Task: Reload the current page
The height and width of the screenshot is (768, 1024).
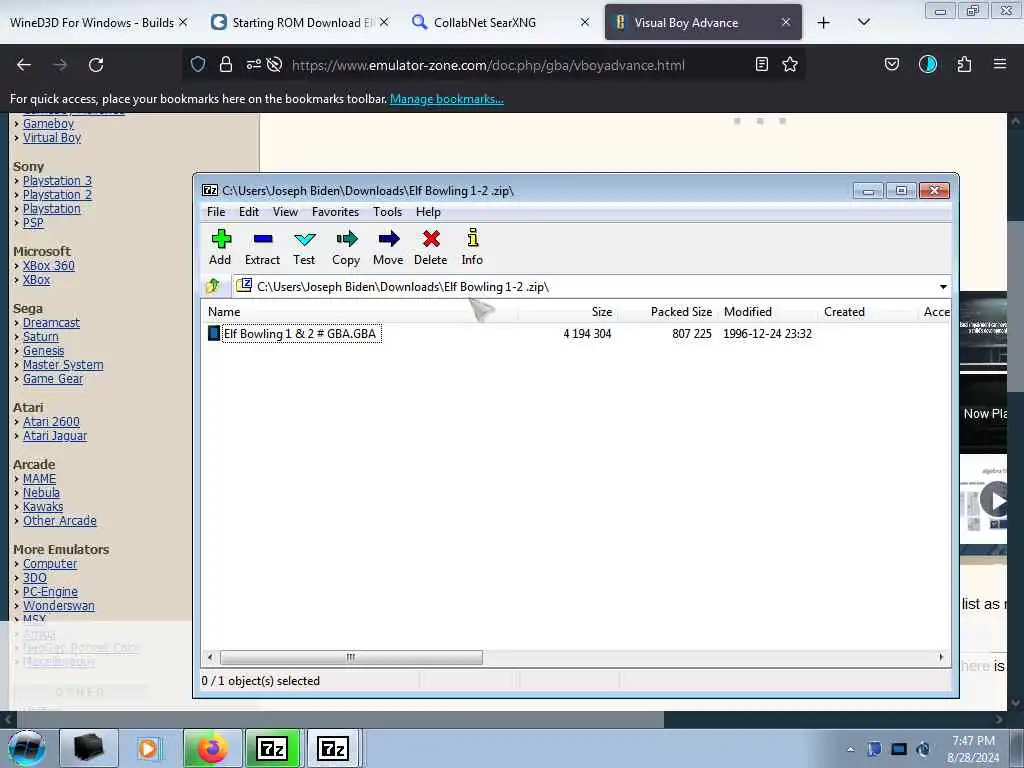Action: click(x=96, y=65)
